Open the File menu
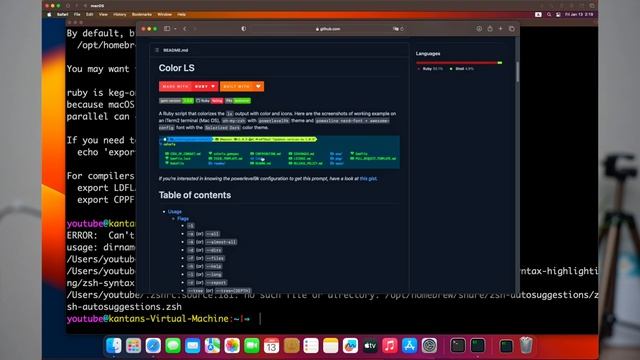The height and width of the screenshot is (360, 640). (77, 14)
